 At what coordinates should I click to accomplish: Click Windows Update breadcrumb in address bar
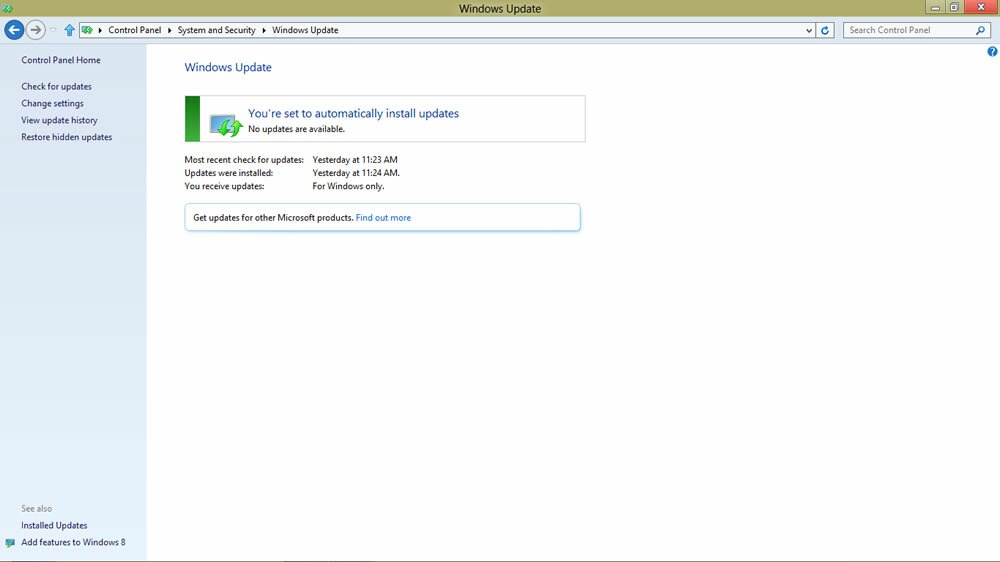point(305,30)
